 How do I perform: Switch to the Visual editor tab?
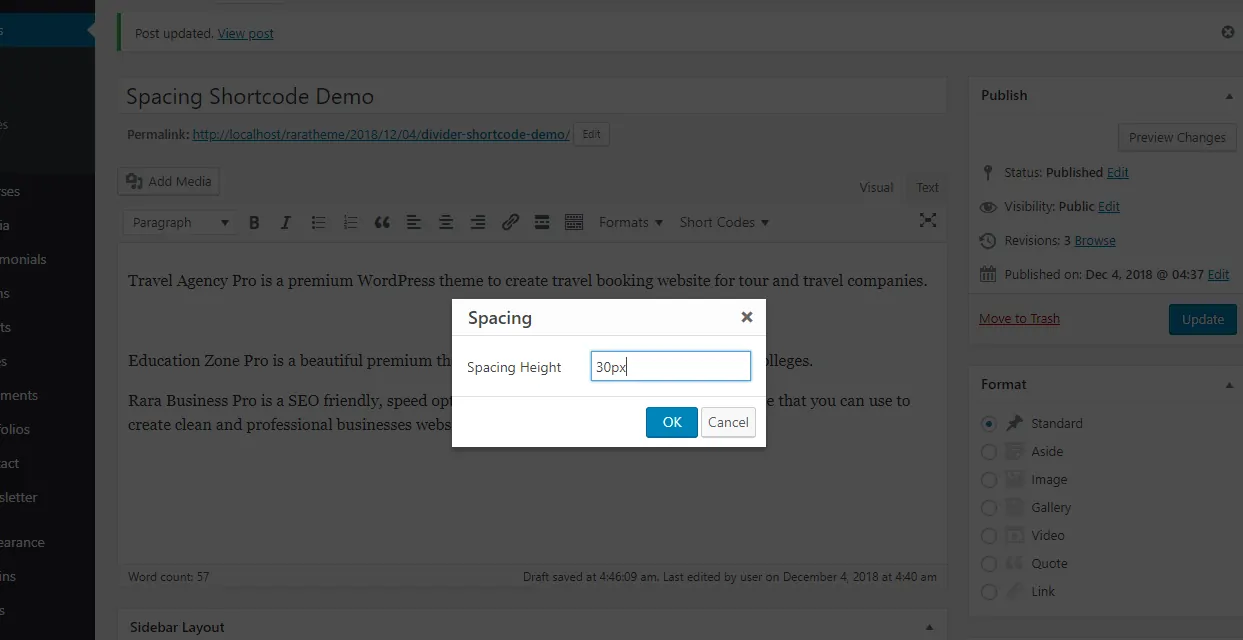pos(876,187)
